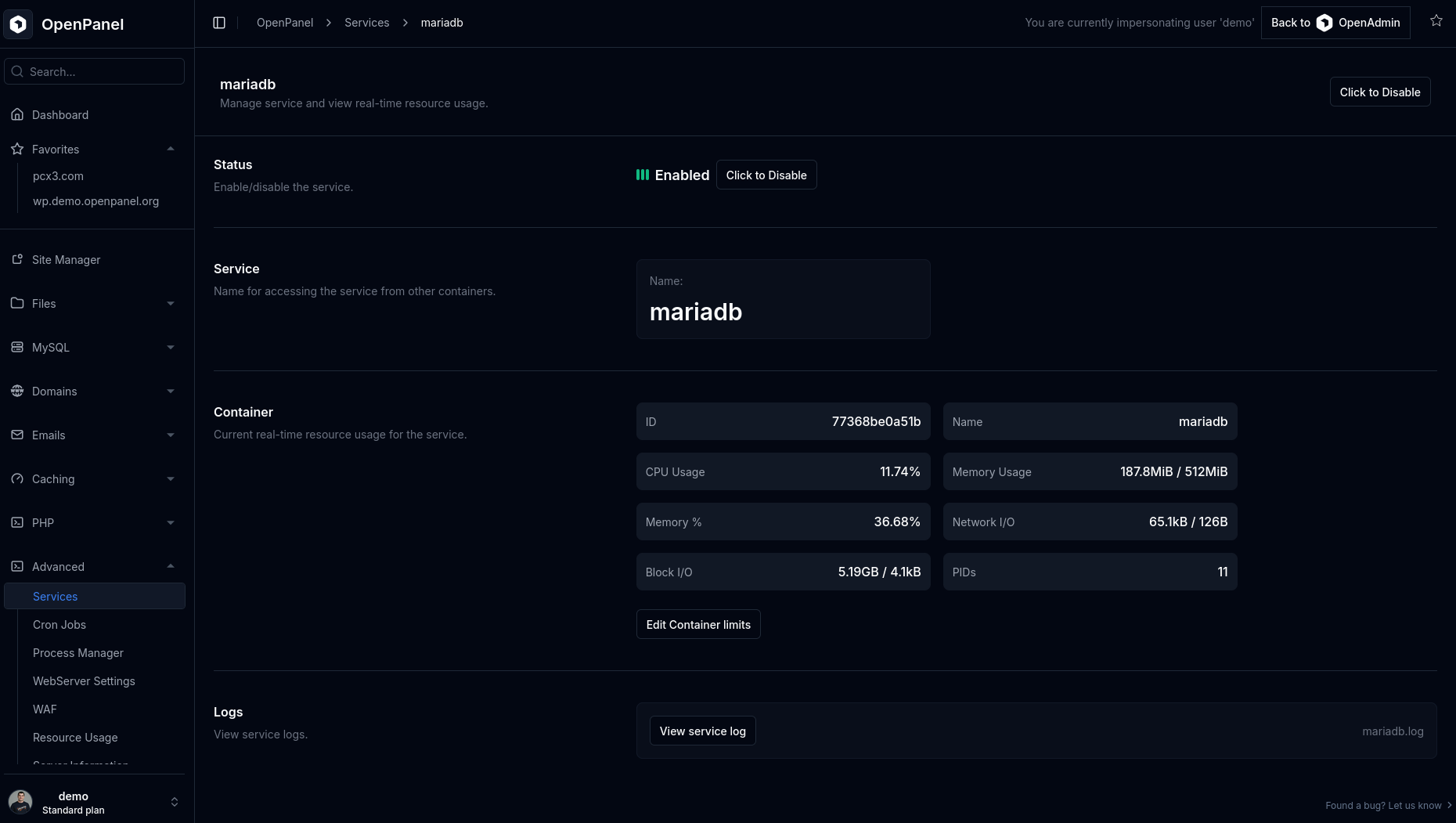The width and height of the screenshot is (1456, 823).
Task: Click the mariadb breadcrumb item
Action: pyautogui.click(x=441, y=23)
